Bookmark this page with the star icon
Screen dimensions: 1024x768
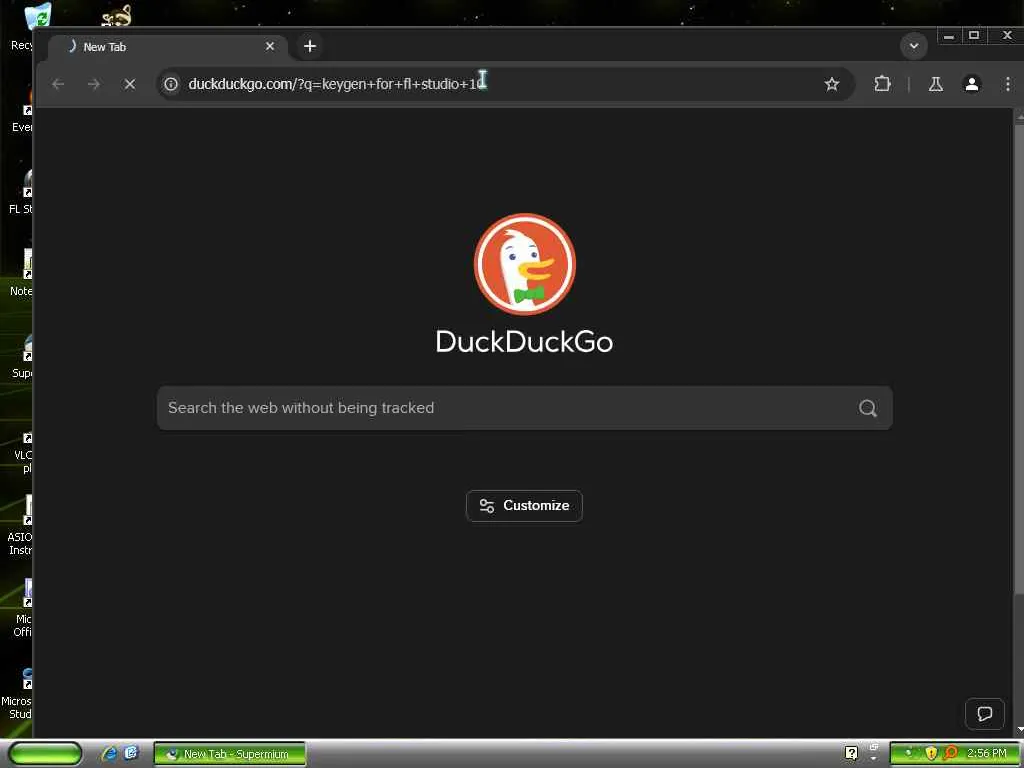point(831,84)
